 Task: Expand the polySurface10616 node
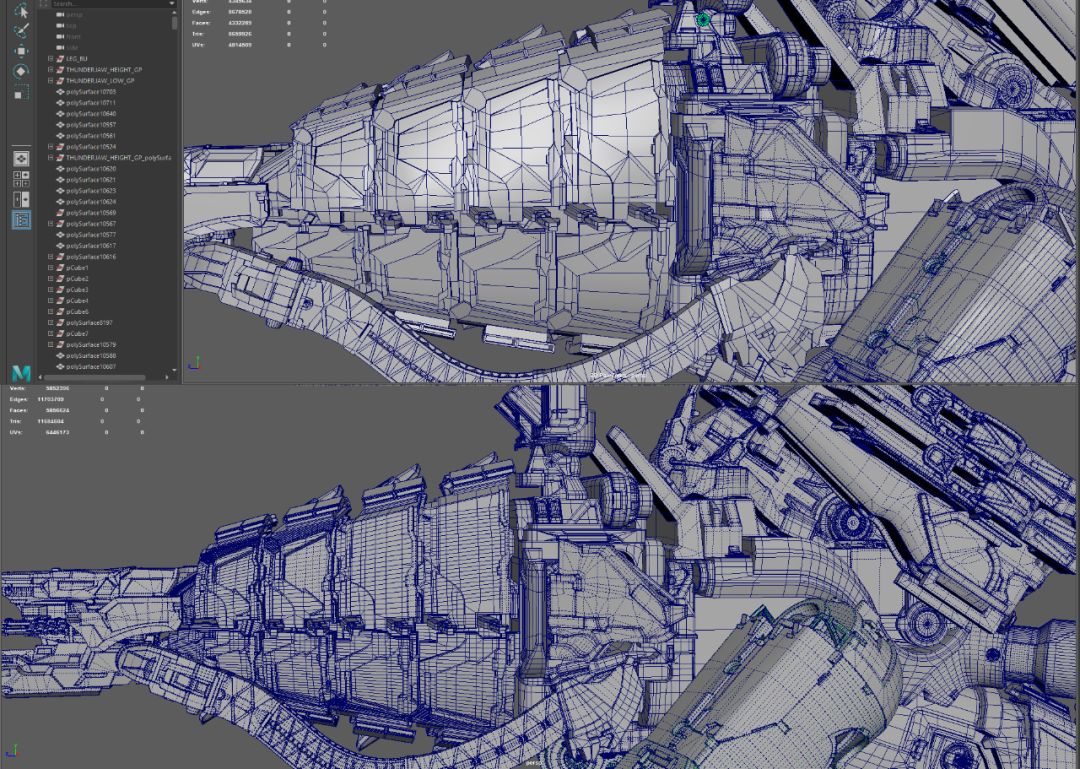tap(50, 257)
